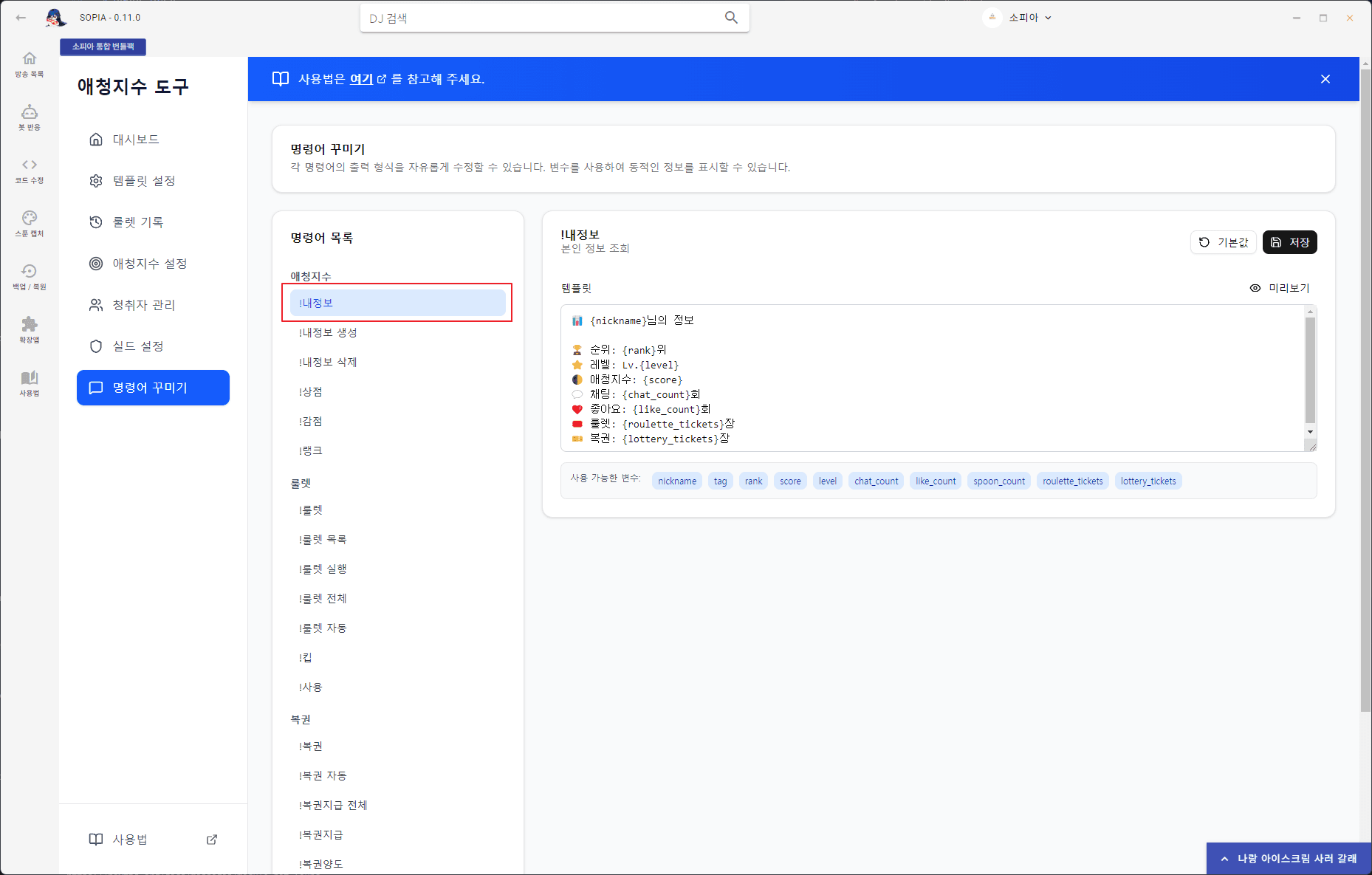Click the template editor scrollbar down arrow
Screen dimensions: 1372x875
(x=1311, y=432)
